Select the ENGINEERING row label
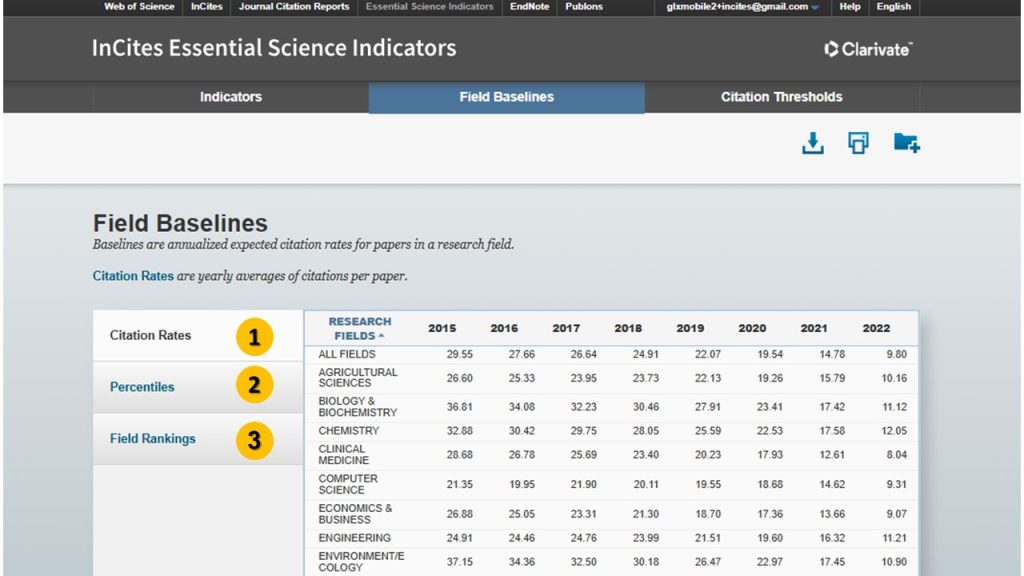Viewport: 1024px width, 576px height. click(x=355, y=538)
